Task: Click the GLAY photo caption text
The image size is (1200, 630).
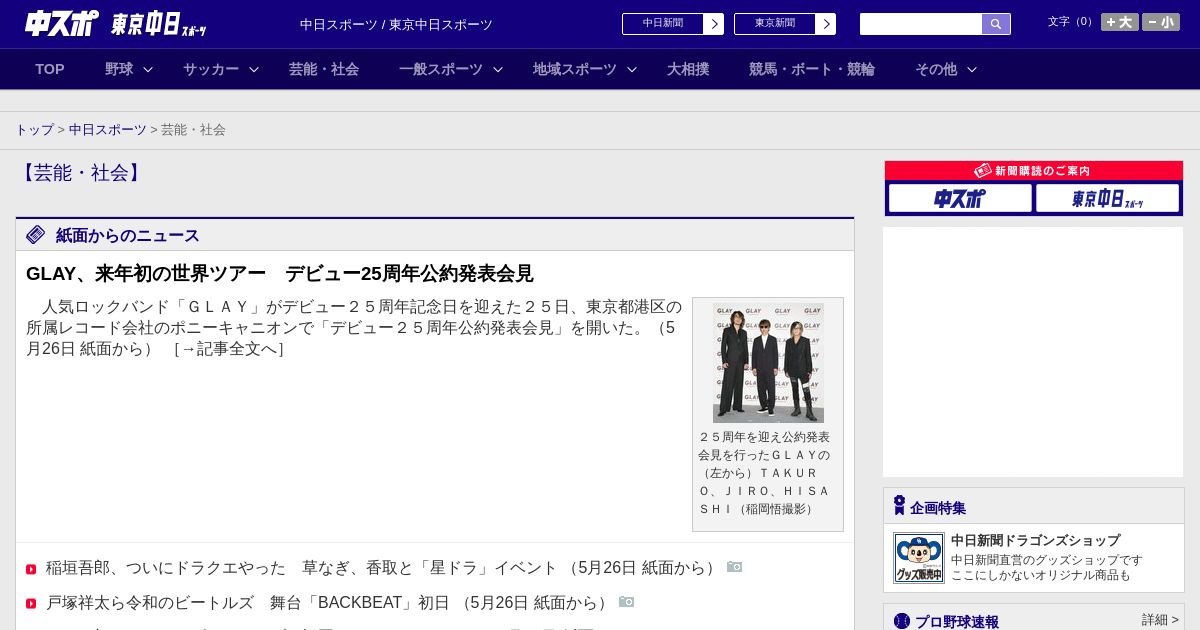Action: coord(765,473)
